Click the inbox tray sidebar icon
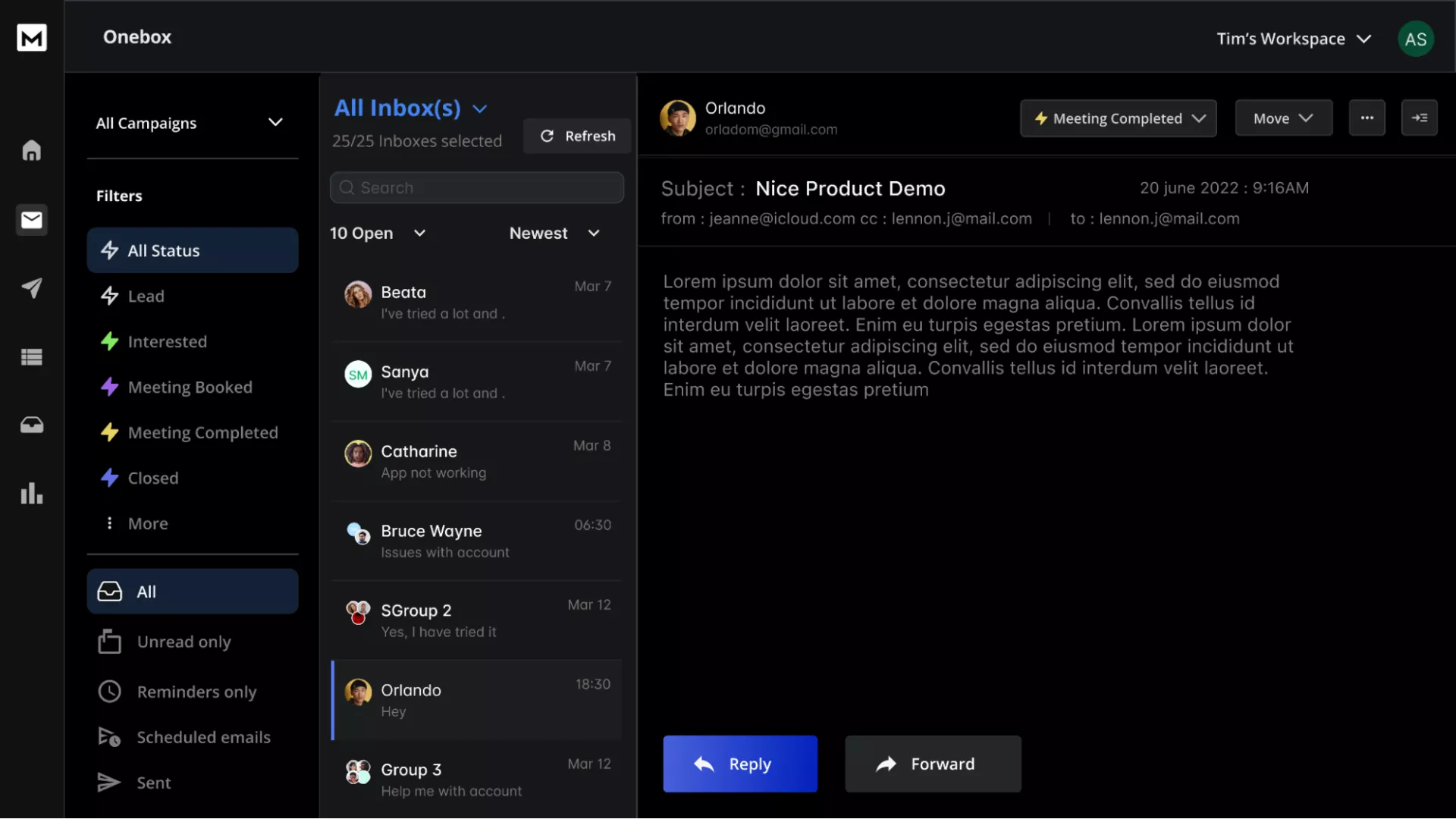 (31, 425)
